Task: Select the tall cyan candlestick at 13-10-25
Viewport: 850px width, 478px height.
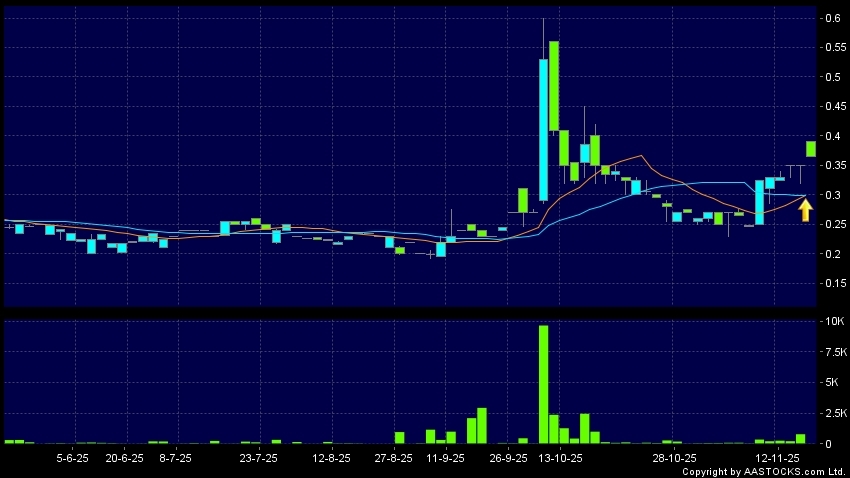Action: click(x=543, y=130)
